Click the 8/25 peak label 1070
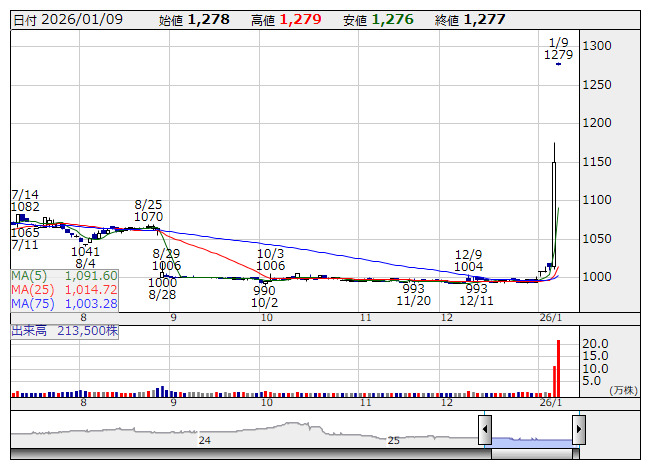The image size is (653, 470). tap(148, 216)
